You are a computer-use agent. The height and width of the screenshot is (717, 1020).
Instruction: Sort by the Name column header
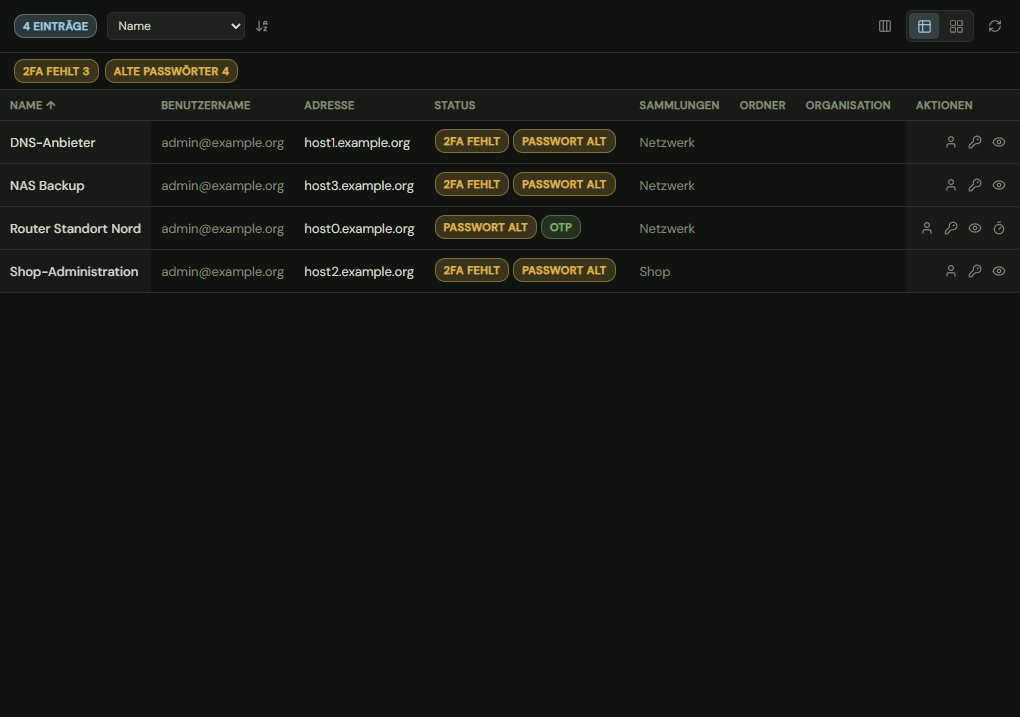(x=33, y=105)
